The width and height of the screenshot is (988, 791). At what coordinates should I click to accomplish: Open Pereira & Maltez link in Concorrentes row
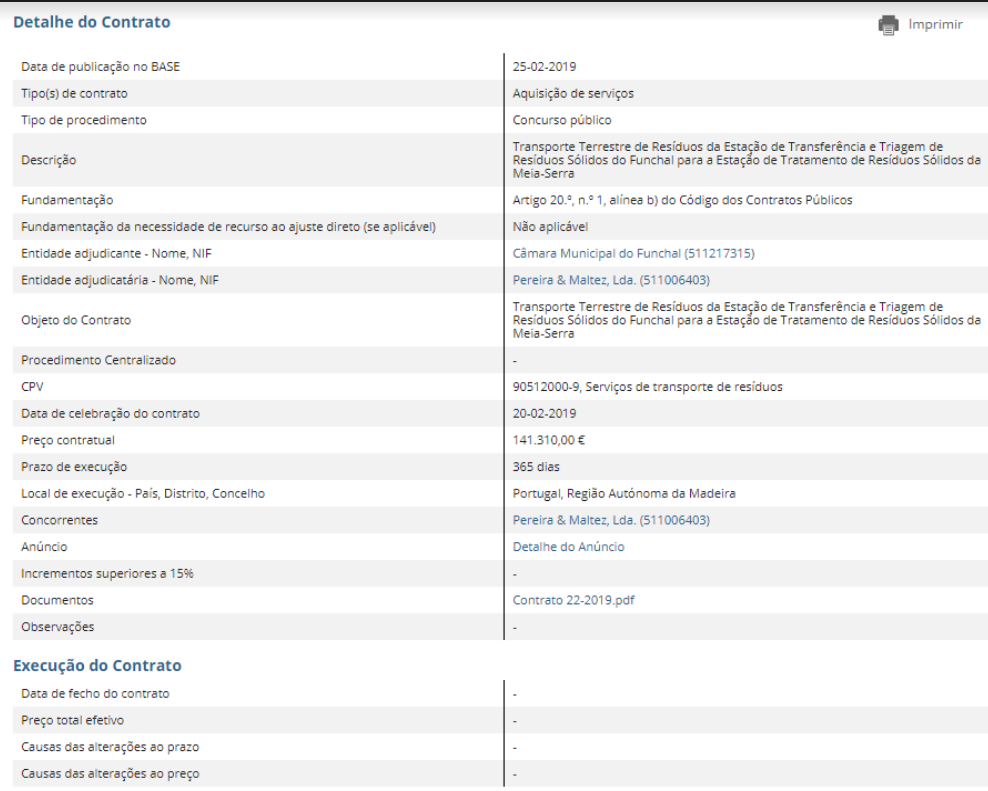click(x=611, y=520)
